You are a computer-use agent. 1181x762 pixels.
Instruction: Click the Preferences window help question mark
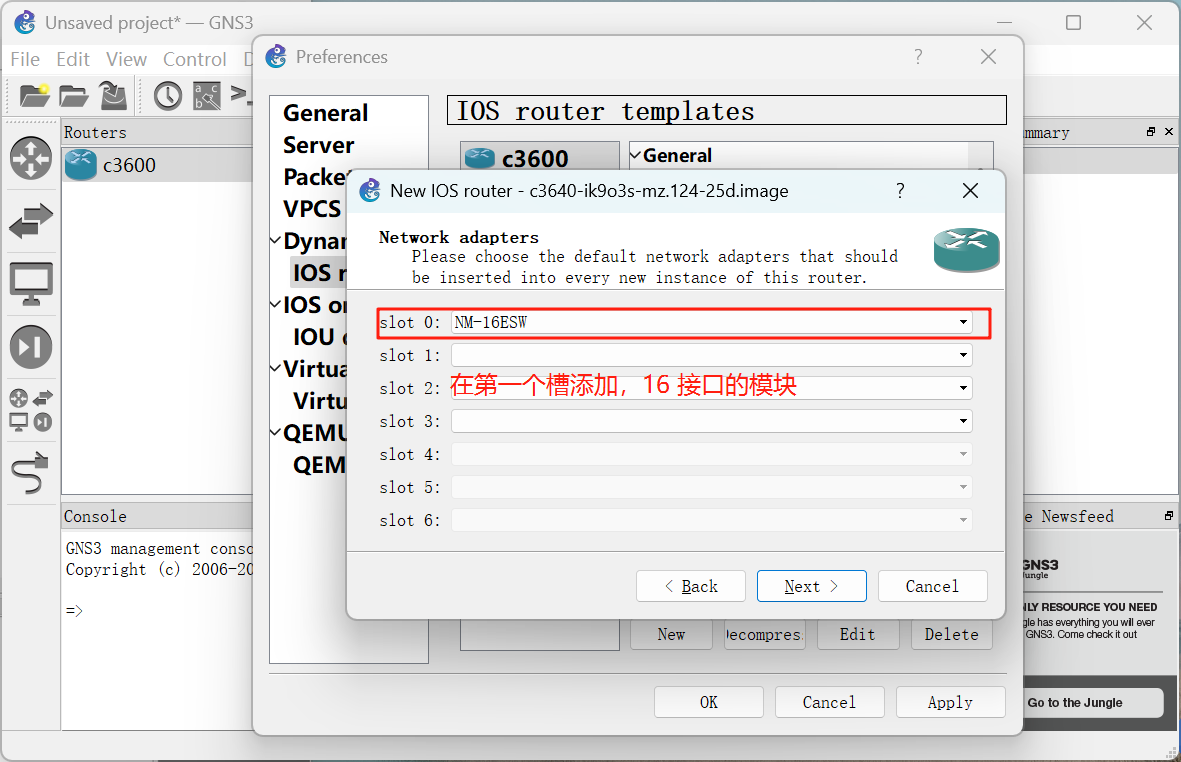[x=918, y=56]
